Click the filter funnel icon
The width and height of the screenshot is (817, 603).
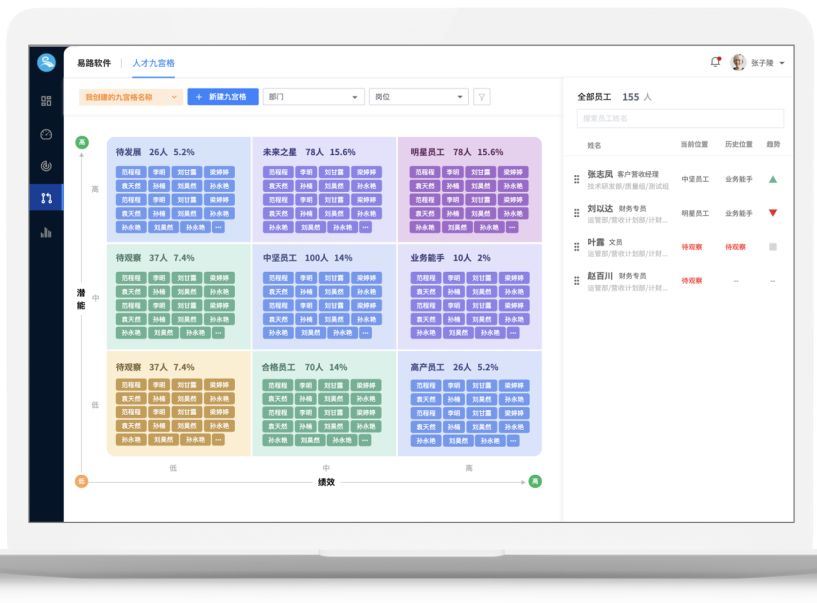[482, 97]
